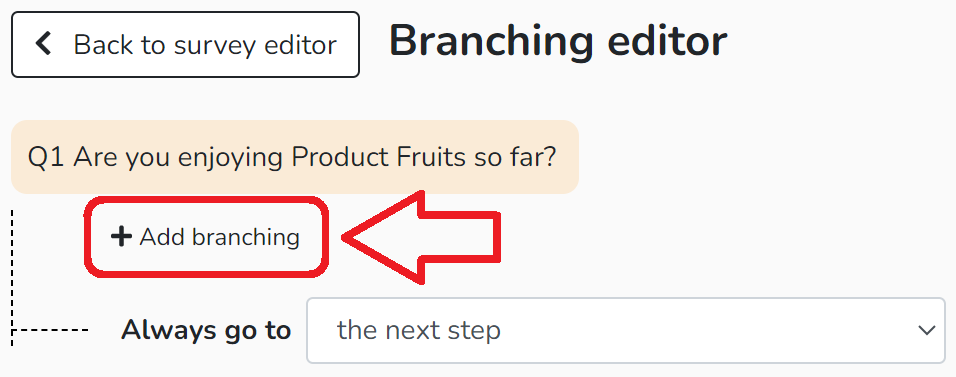Click the plus icon beside Add branching
Image resolution: width=956 pixels, height=377 pixels.
(x=121, y=237)
